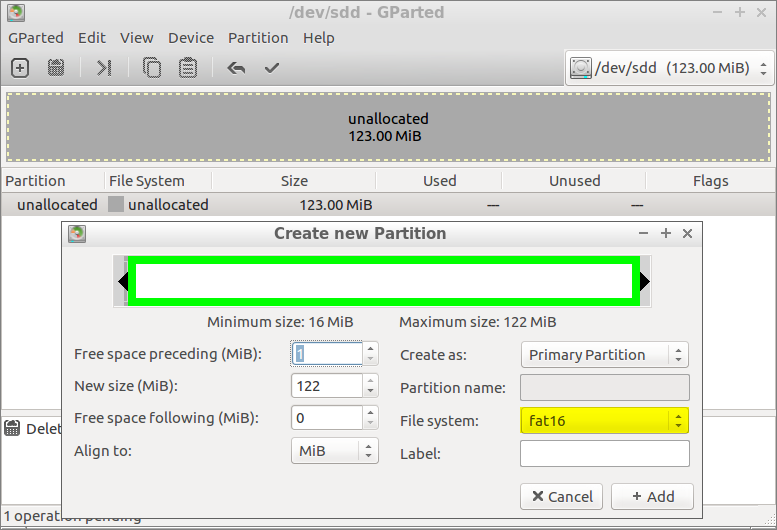Click the app icon in Create new Partition titlebar
The height and width of the screenshot is (530, 777).
[77, 233]
